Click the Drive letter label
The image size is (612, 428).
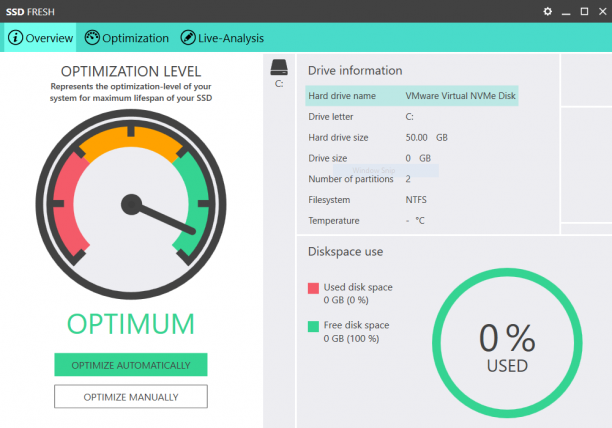tap(331, 117)
